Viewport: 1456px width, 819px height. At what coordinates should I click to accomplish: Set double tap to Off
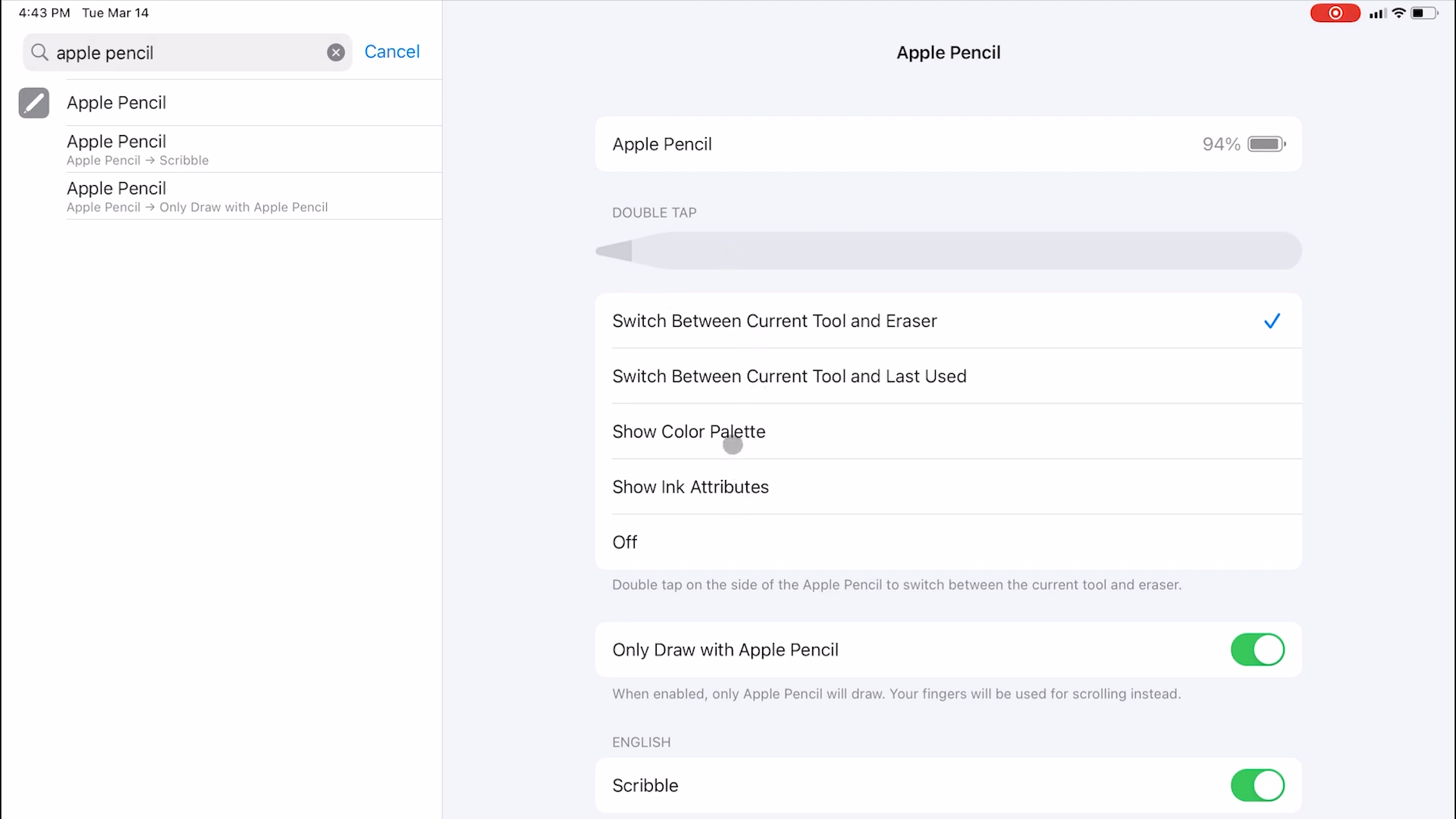tap(949, 542)
